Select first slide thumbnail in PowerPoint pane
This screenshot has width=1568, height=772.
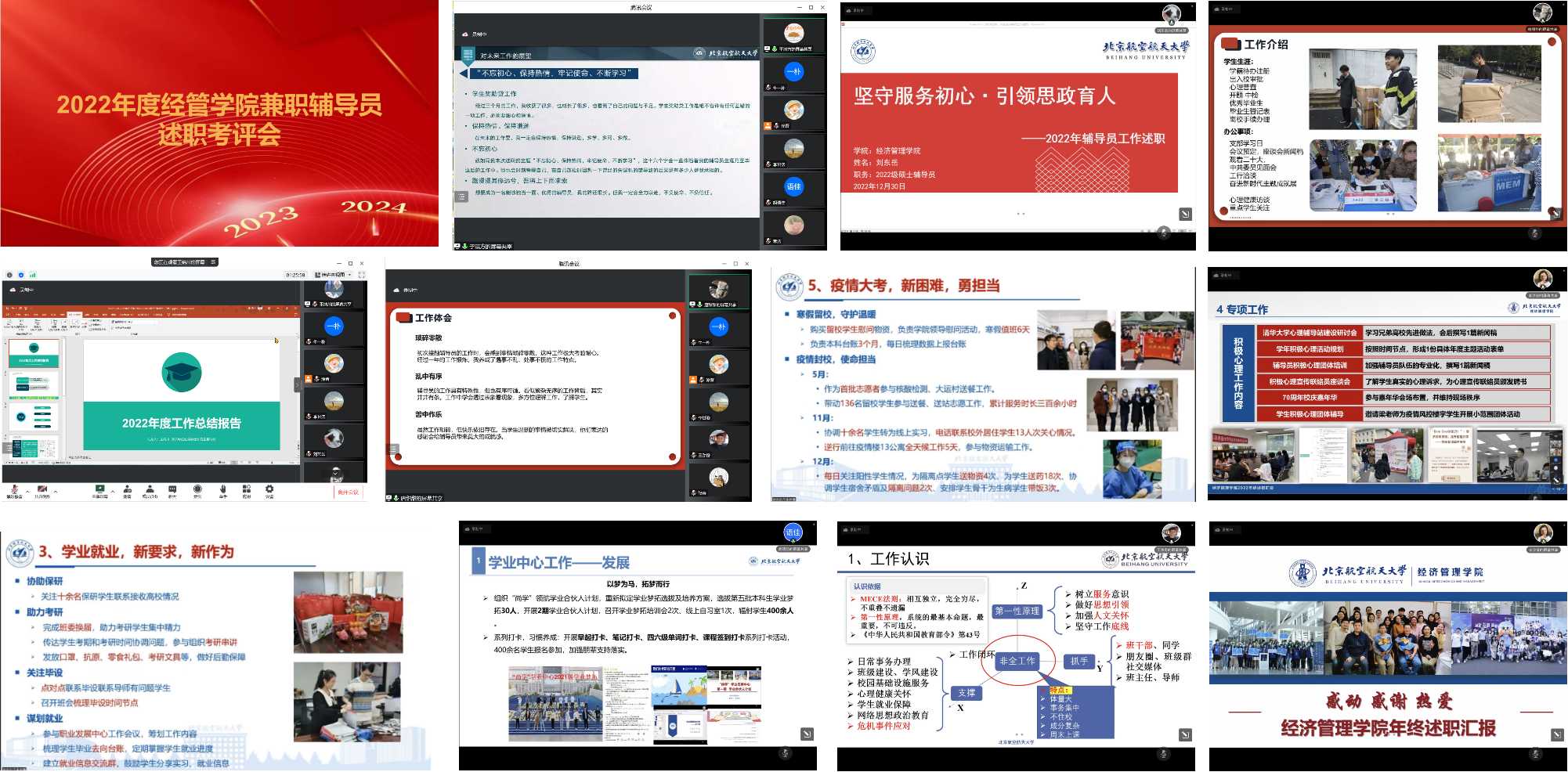coord(34,354)
